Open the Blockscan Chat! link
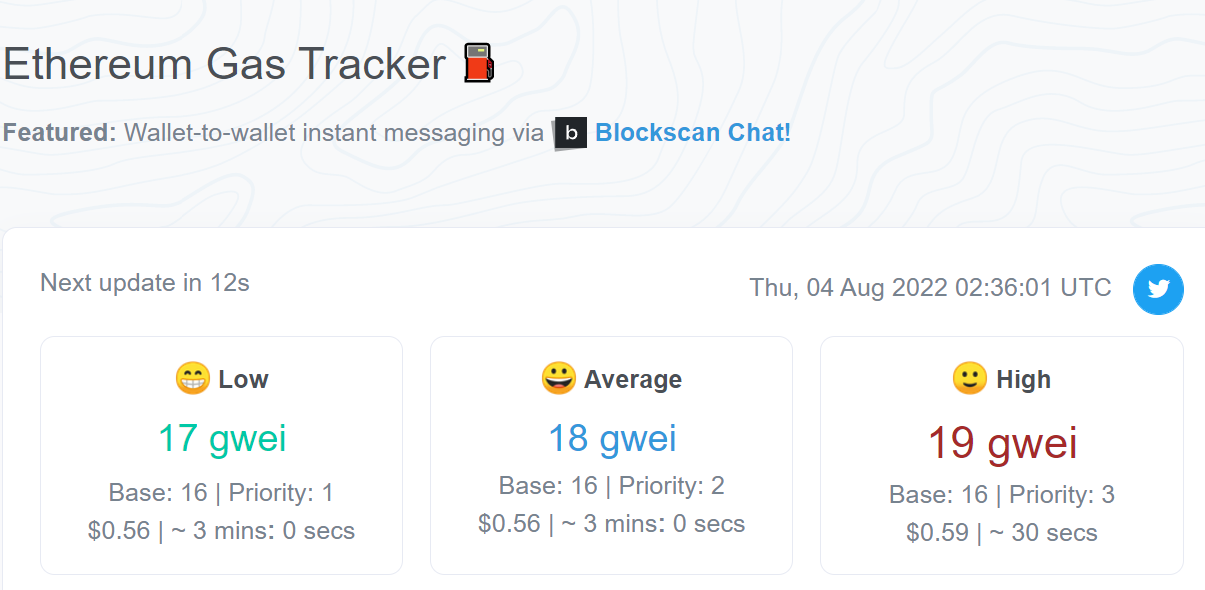The height and width of the screenshot is (590, 1205). [x=693, y=132]
